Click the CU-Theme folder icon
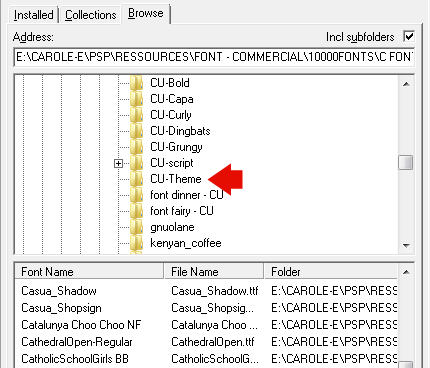This screenshot has width=430, height=368. click(137, 179)
